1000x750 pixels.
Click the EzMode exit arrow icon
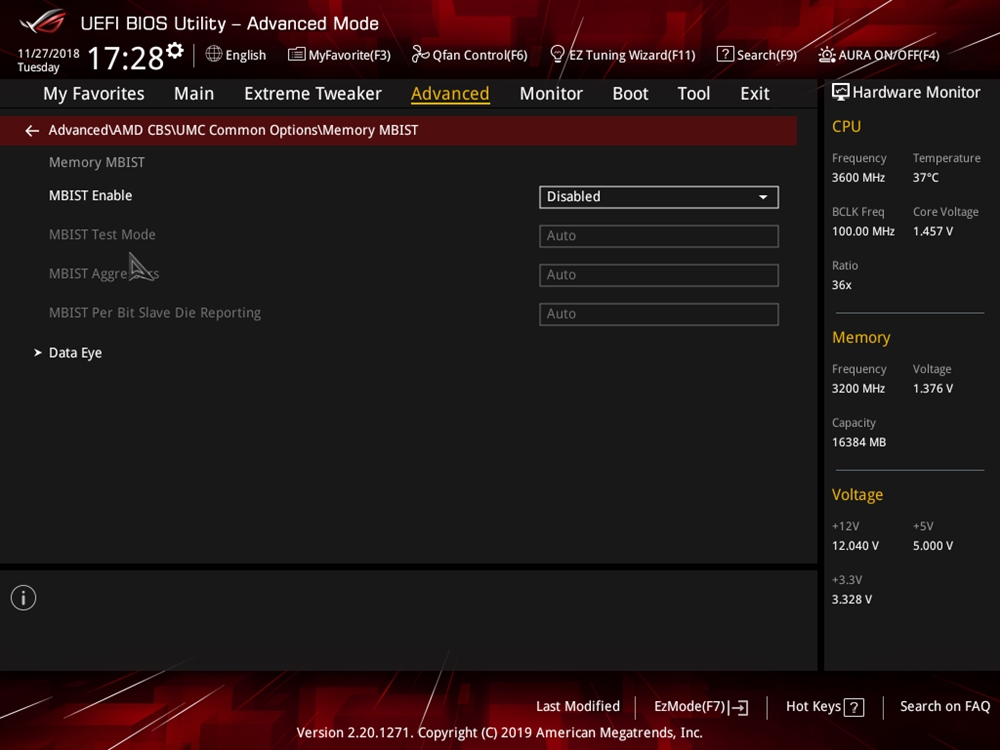point(739,707)
